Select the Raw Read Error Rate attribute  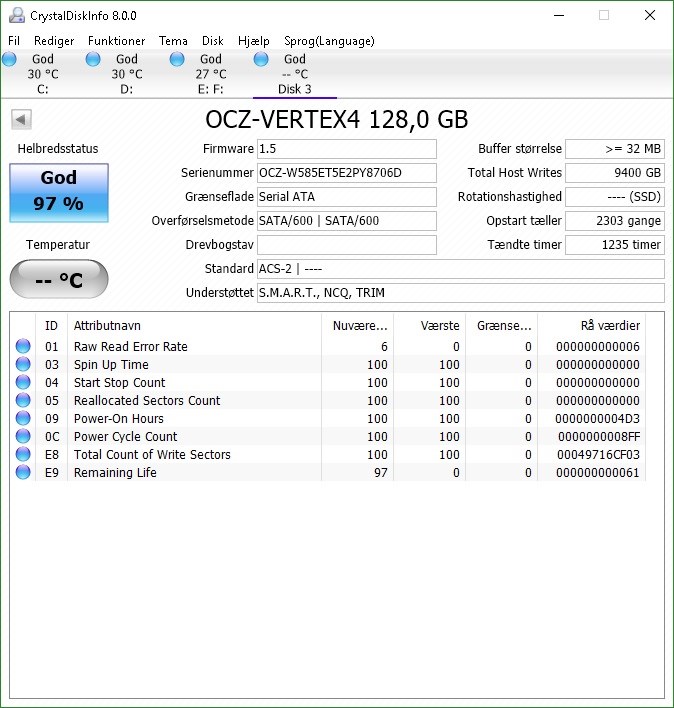coord(130,347)
